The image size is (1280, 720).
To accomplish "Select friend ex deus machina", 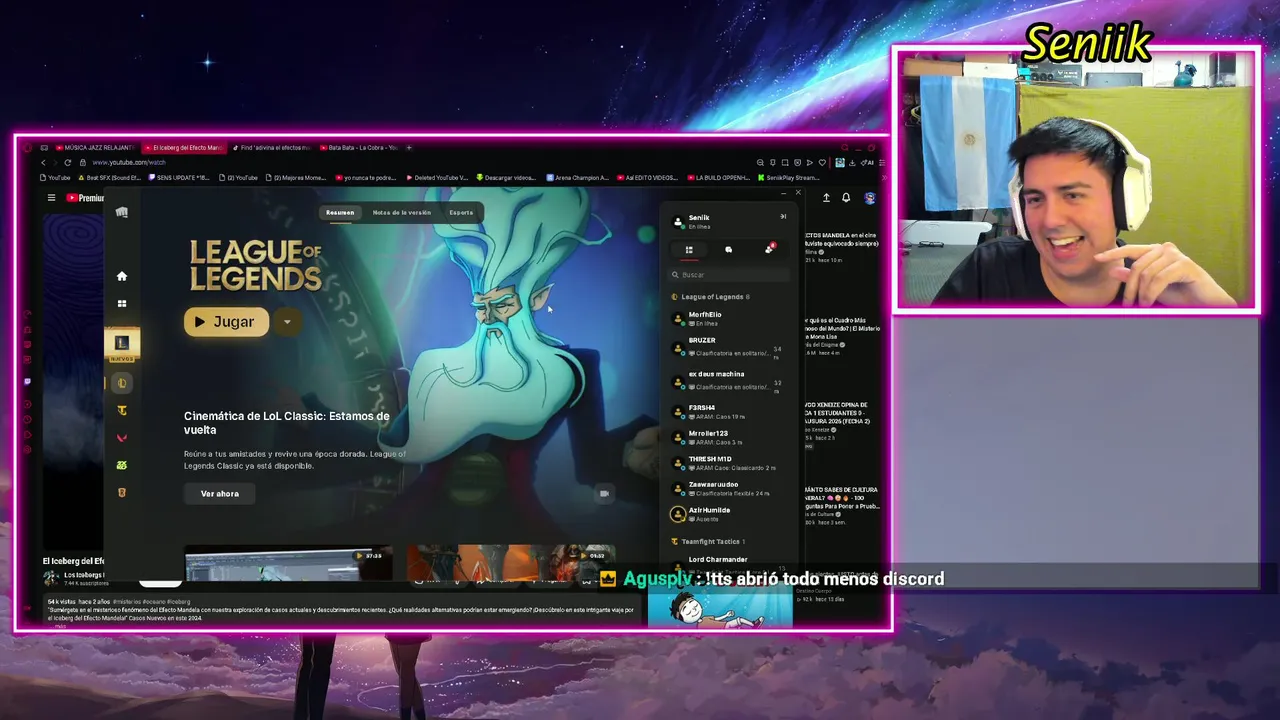I will (x=730, y=380).
